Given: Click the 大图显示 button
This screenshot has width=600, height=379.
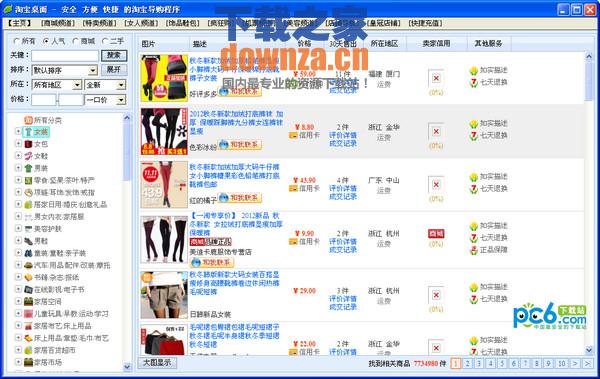Looking at the screenshot, I should 157,363.
